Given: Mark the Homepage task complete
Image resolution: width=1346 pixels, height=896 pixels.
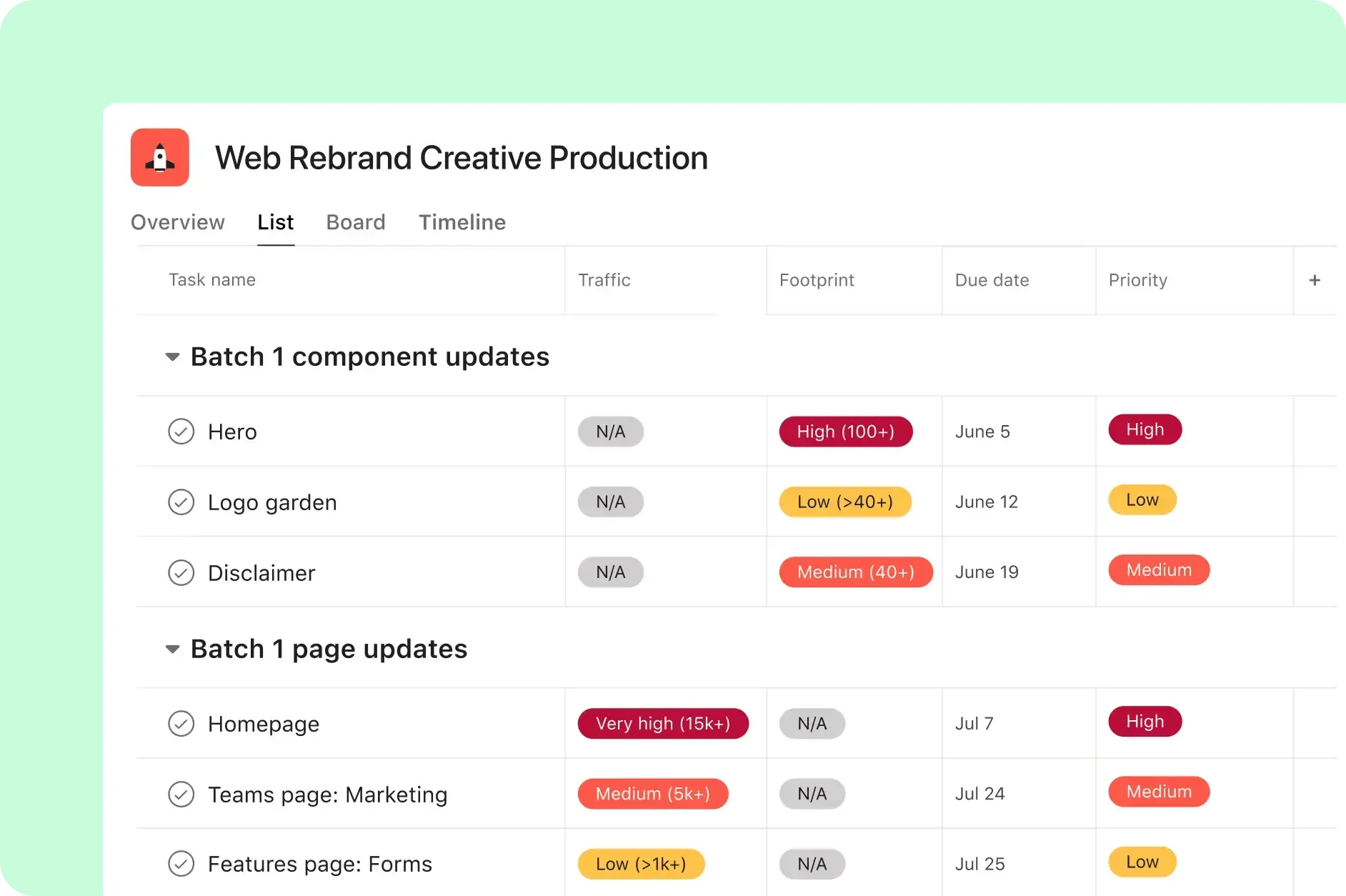Looking at the screenshot, I should coord(181,723).
